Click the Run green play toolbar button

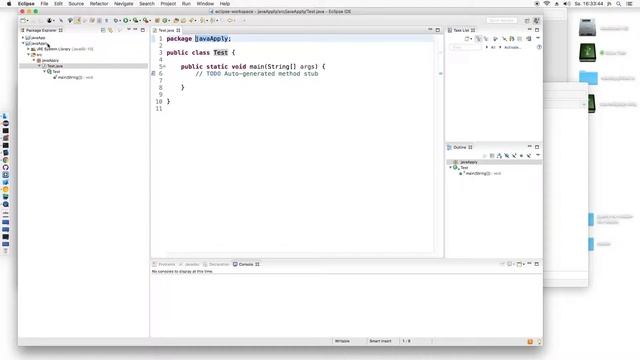pos(126,20)
